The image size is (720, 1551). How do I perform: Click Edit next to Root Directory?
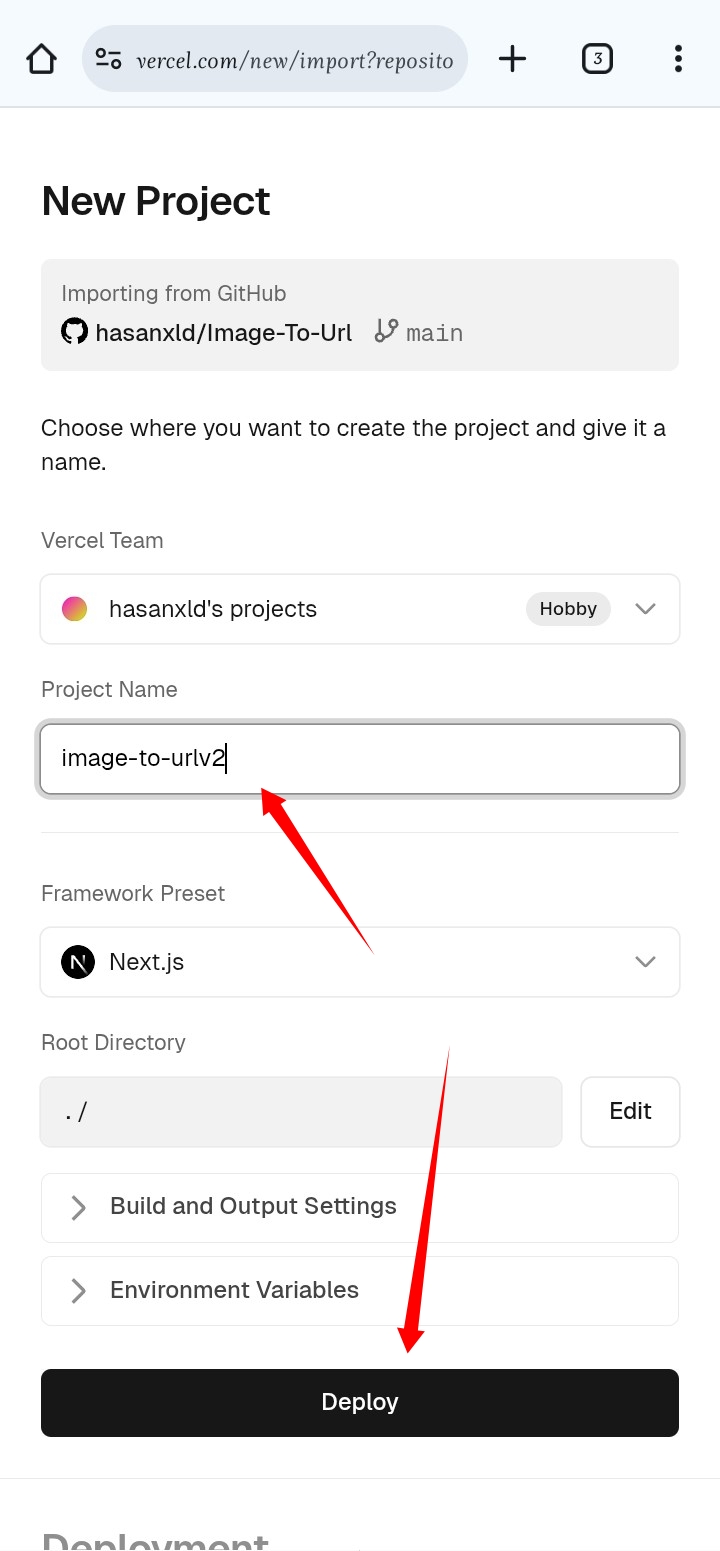click(630, 1111)
